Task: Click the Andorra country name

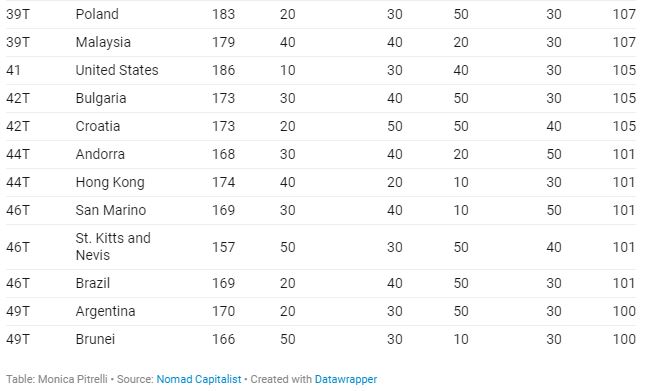Action: click(x=100, y=154)
